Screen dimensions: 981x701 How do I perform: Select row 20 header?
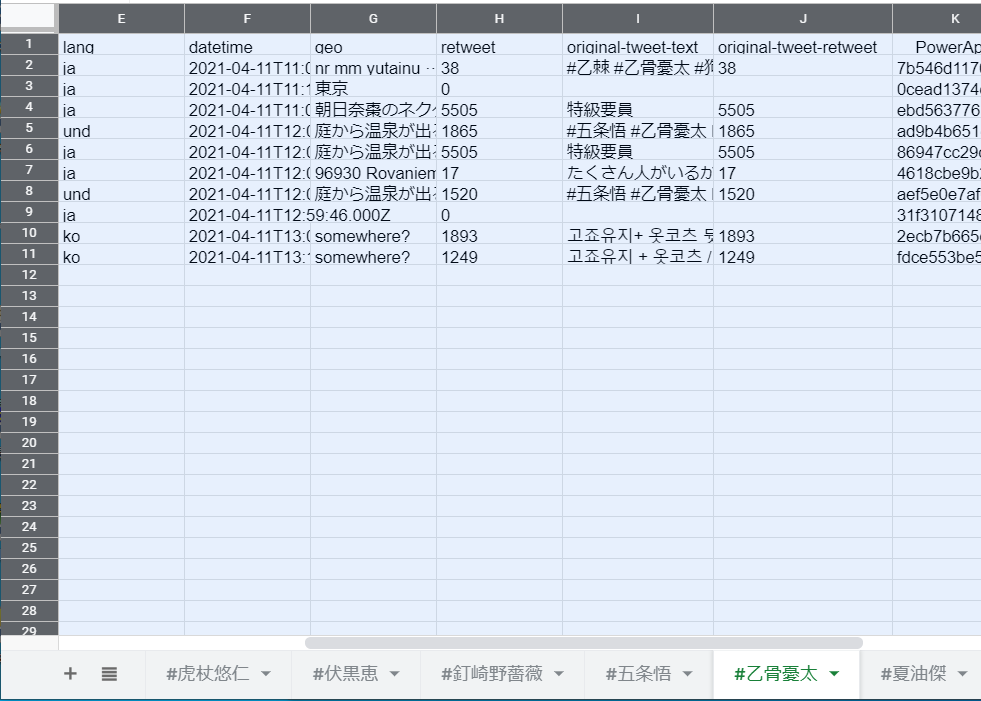[29, 443]
